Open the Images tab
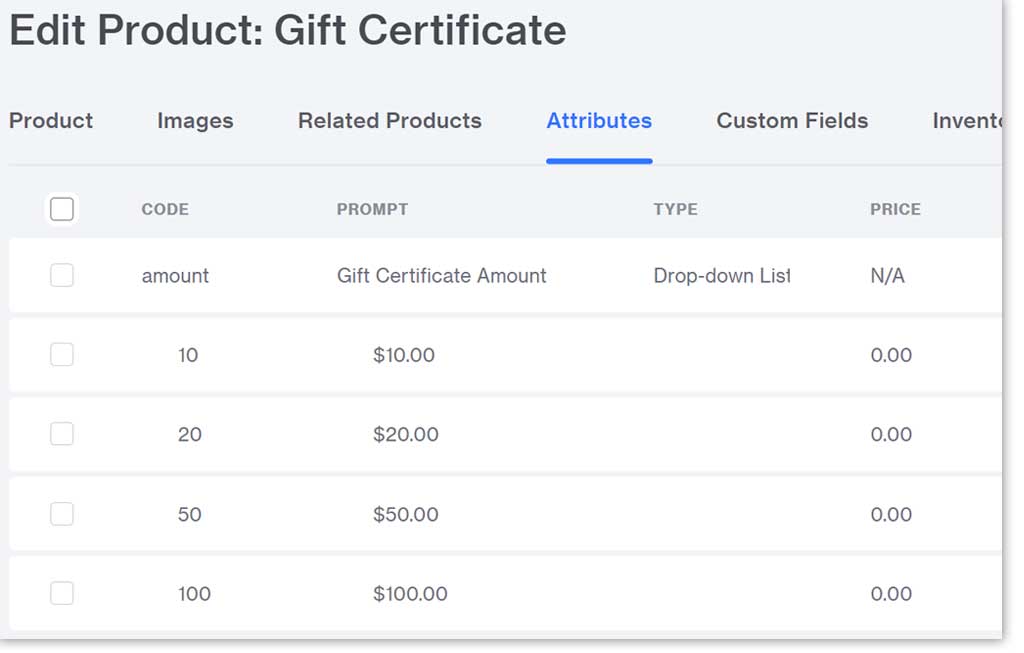This screenshot has height=653, width=1024. click(x=195, y=121)
